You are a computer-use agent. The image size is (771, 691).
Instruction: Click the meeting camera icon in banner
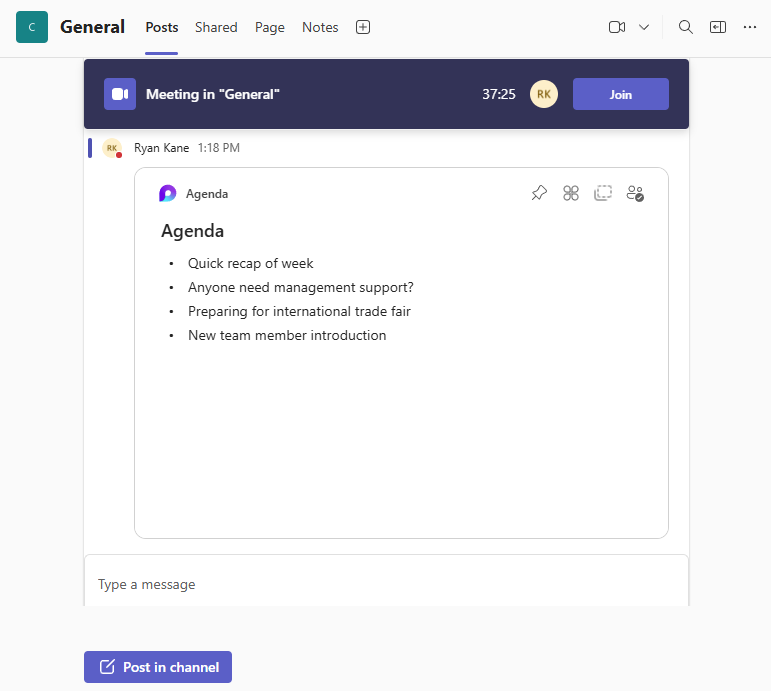[120, 94]
